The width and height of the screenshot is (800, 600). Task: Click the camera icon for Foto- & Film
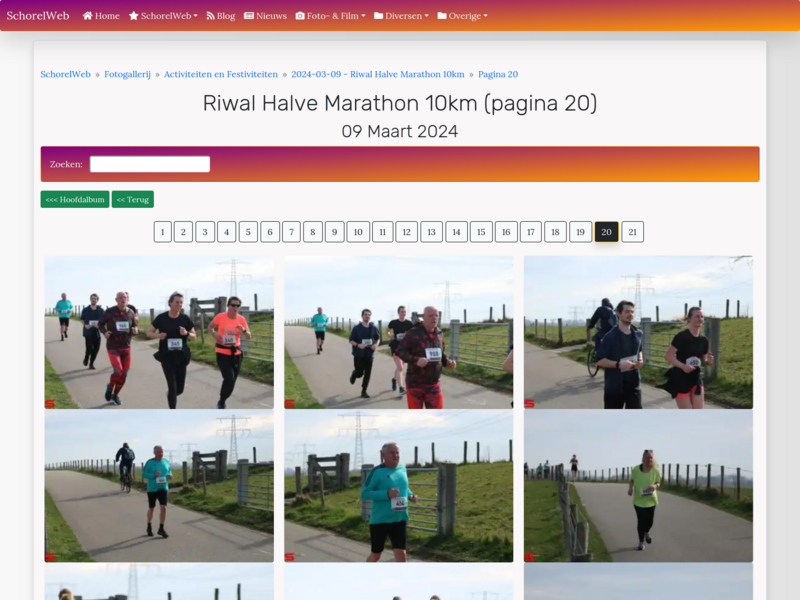[x=300, y=16]
